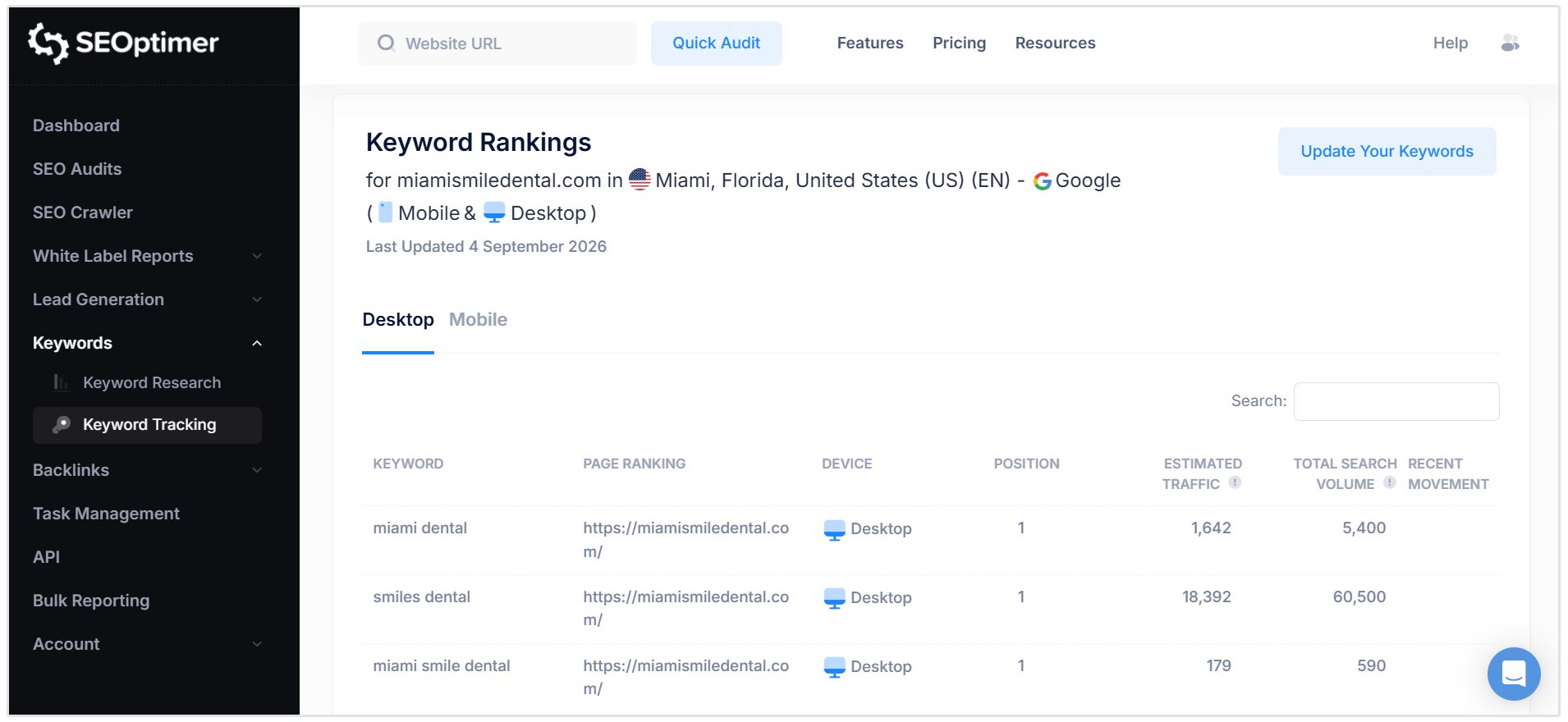Open the user account icon
This screenshot has height=722, width=1568.
pos(1510,43)
